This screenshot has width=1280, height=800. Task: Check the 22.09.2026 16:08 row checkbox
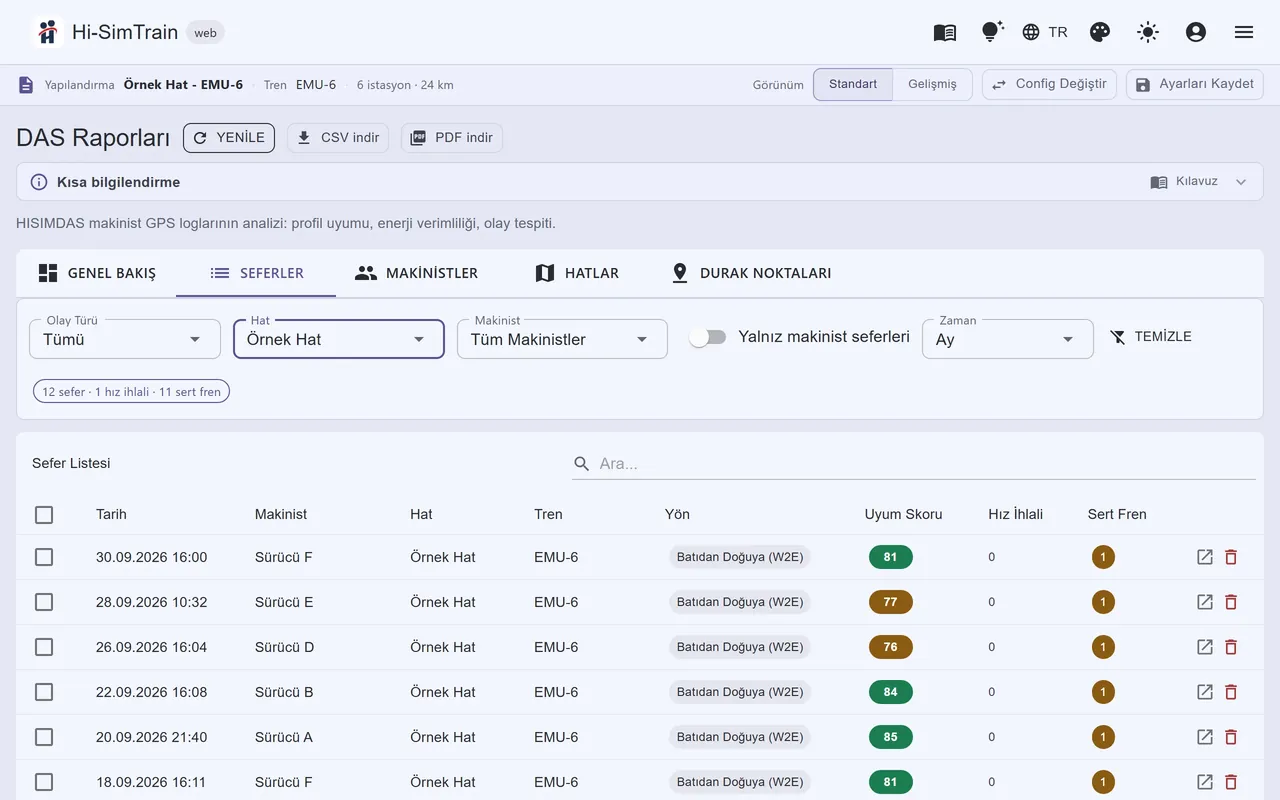tap(44, 692)
